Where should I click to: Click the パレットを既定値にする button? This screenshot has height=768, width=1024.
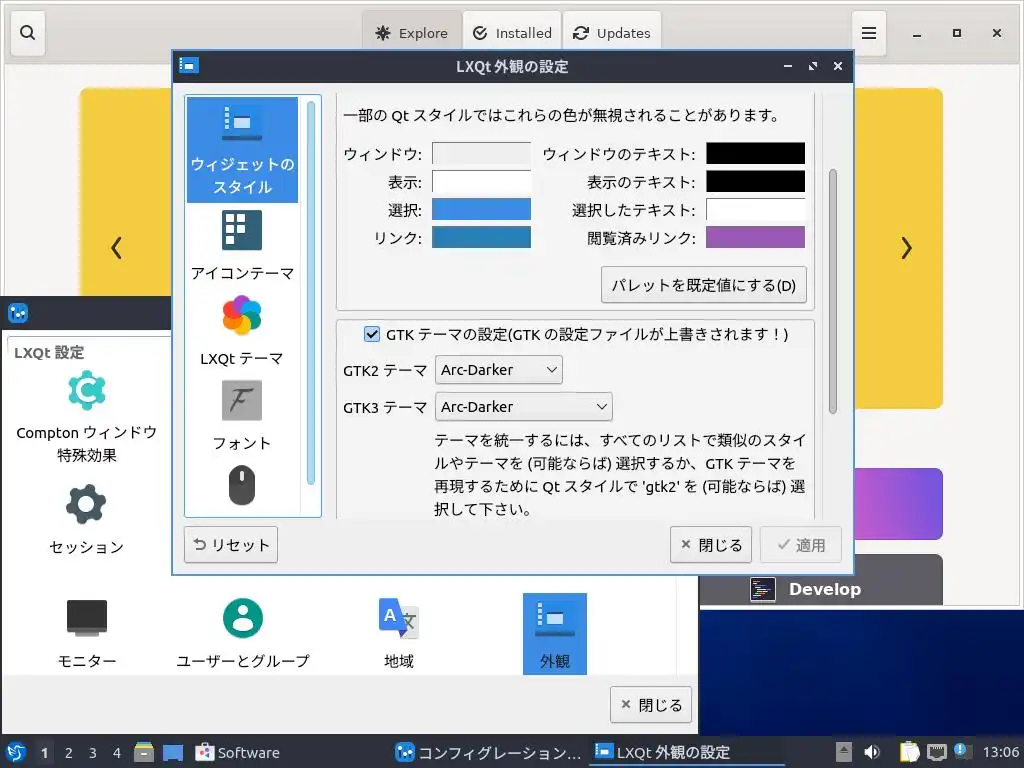click(703, 285)
